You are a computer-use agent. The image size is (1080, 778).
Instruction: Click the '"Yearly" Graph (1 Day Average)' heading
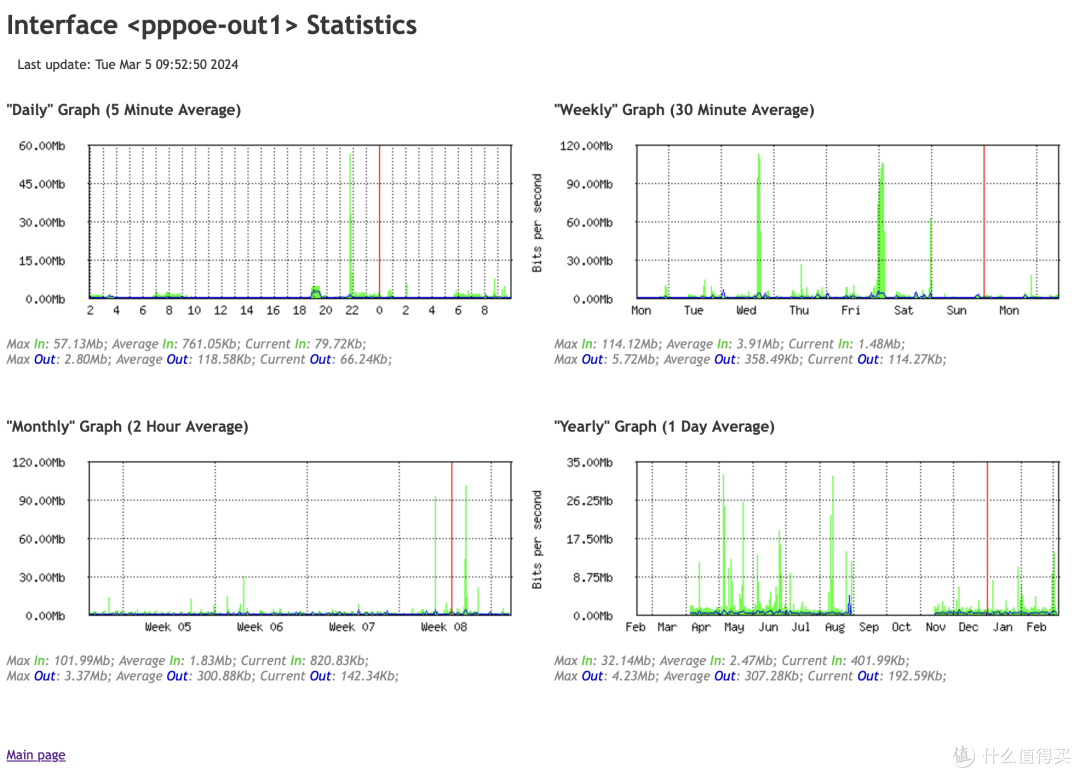664,427
